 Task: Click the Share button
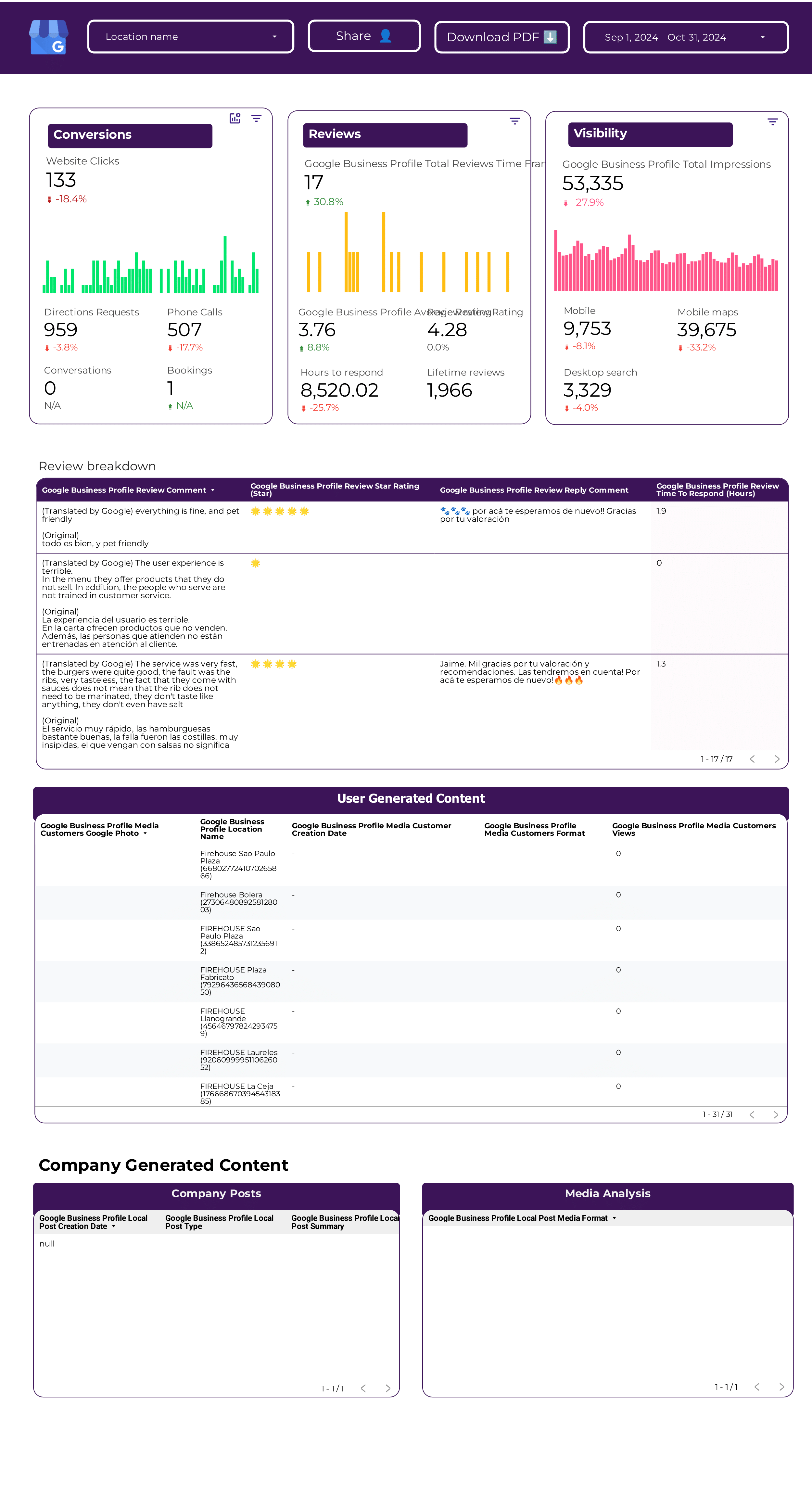tap(364, 36)
